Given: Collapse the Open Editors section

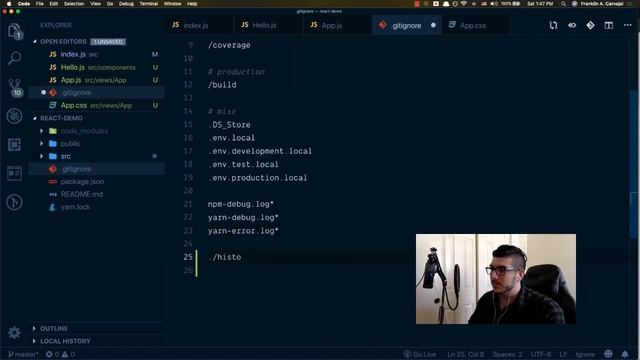Looking at the screenshot, I should tap(35, 42).
